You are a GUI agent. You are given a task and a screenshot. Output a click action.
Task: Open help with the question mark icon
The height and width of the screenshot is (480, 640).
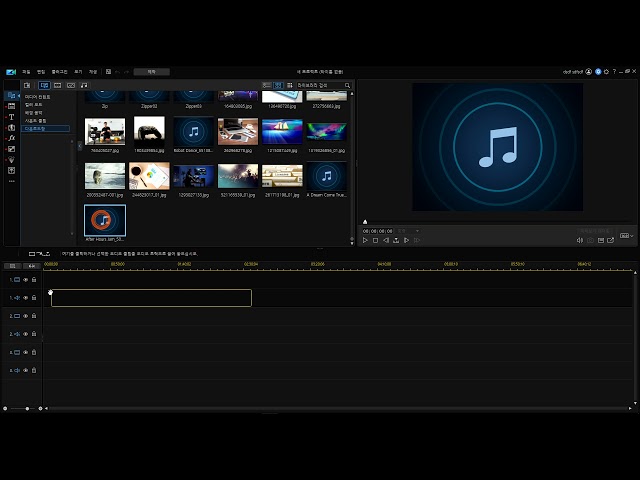point(614,72)
